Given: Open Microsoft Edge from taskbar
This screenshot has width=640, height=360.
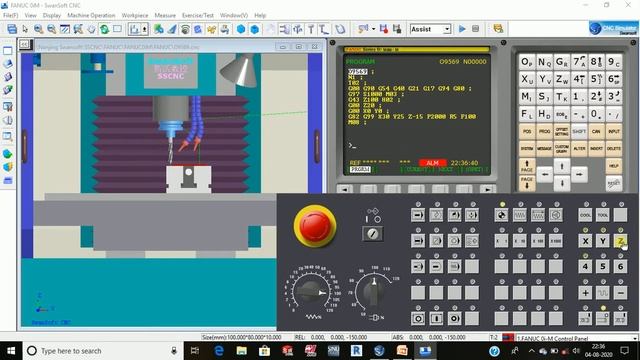Looking at the screenshot, I should (x=219, y=351).
